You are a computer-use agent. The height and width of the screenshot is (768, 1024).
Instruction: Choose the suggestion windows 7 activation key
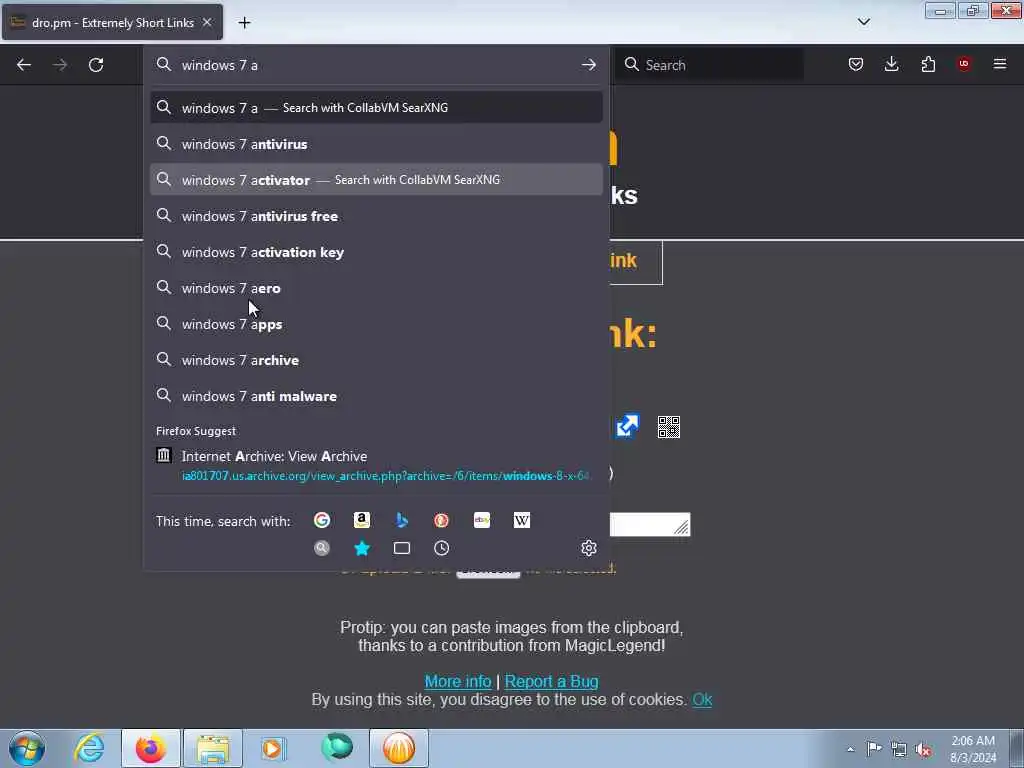[376, 251]
